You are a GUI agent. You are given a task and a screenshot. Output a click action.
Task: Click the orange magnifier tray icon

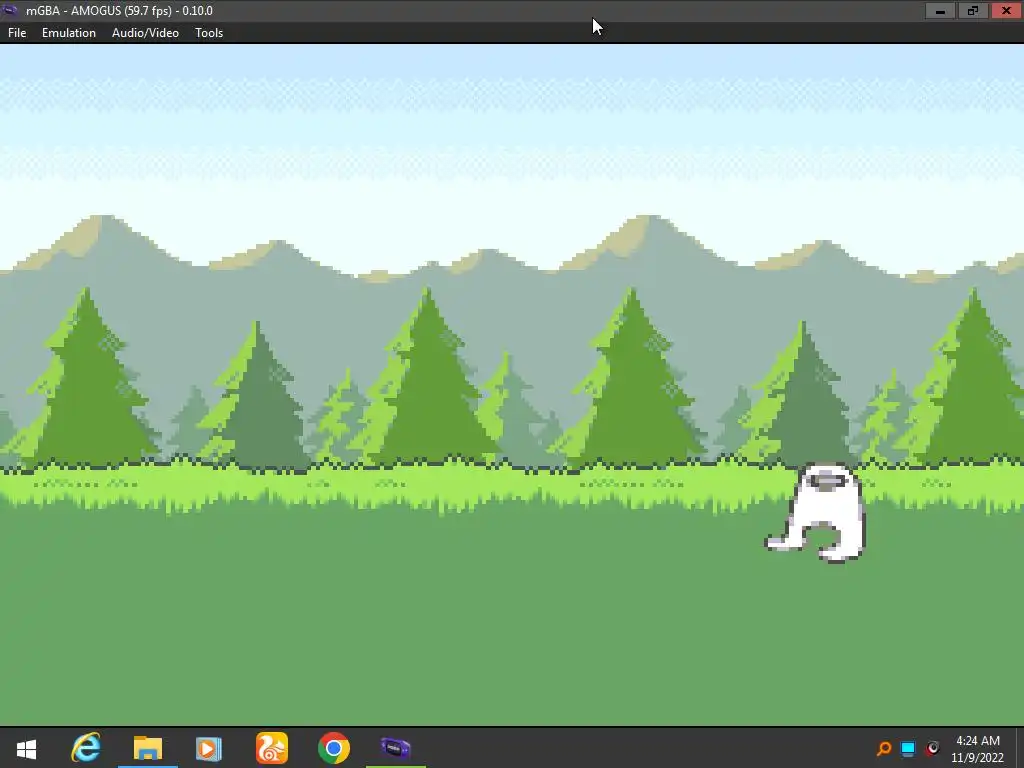click(884, 748)
